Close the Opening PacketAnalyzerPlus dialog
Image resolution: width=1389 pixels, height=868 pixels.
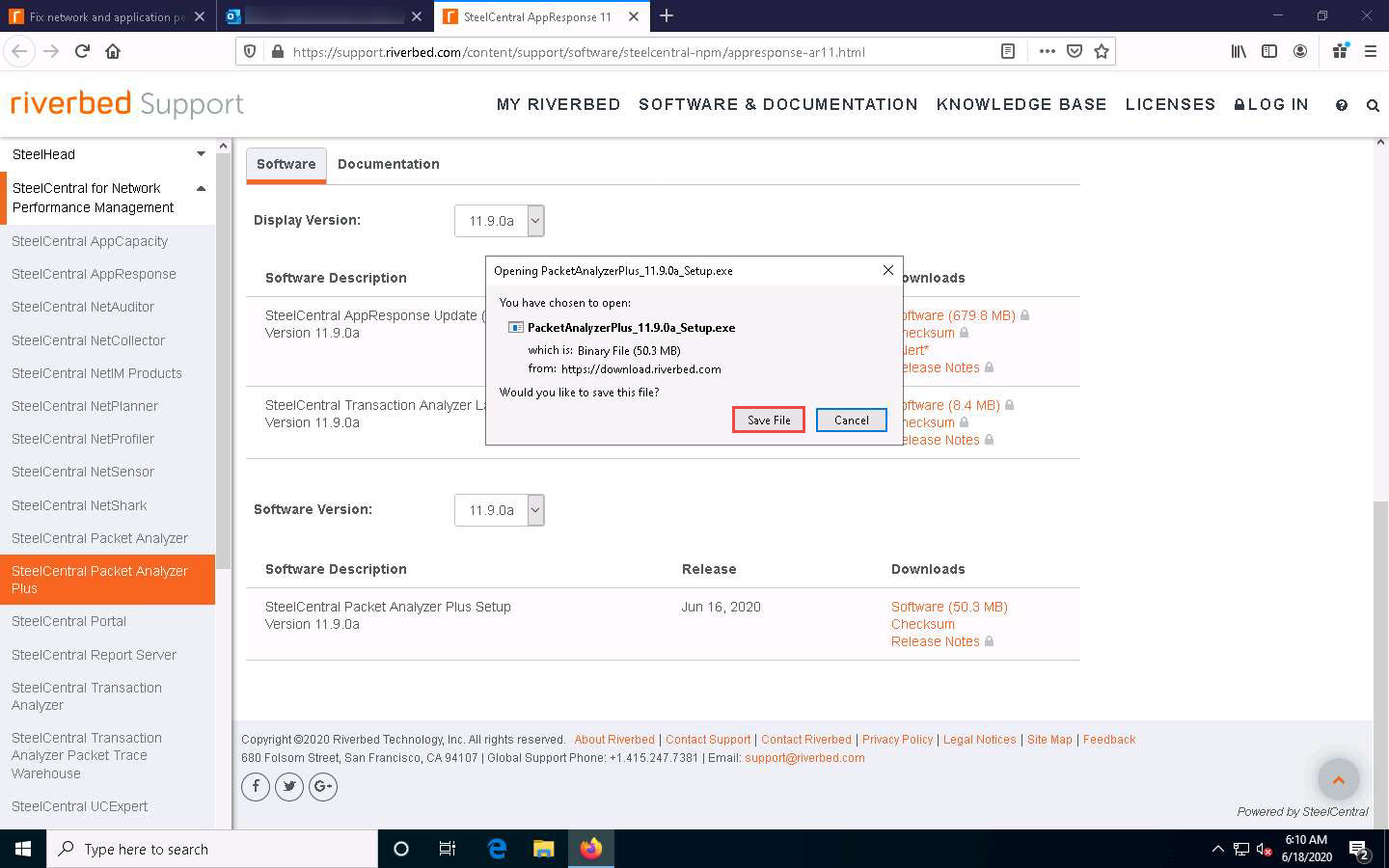point(888,270)
